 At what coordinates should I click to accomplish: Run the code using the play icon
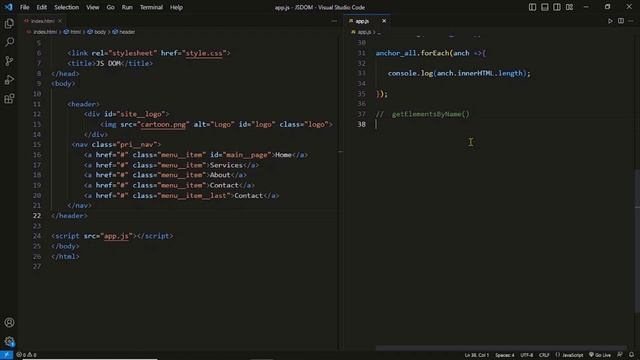(x=610, y=21)
